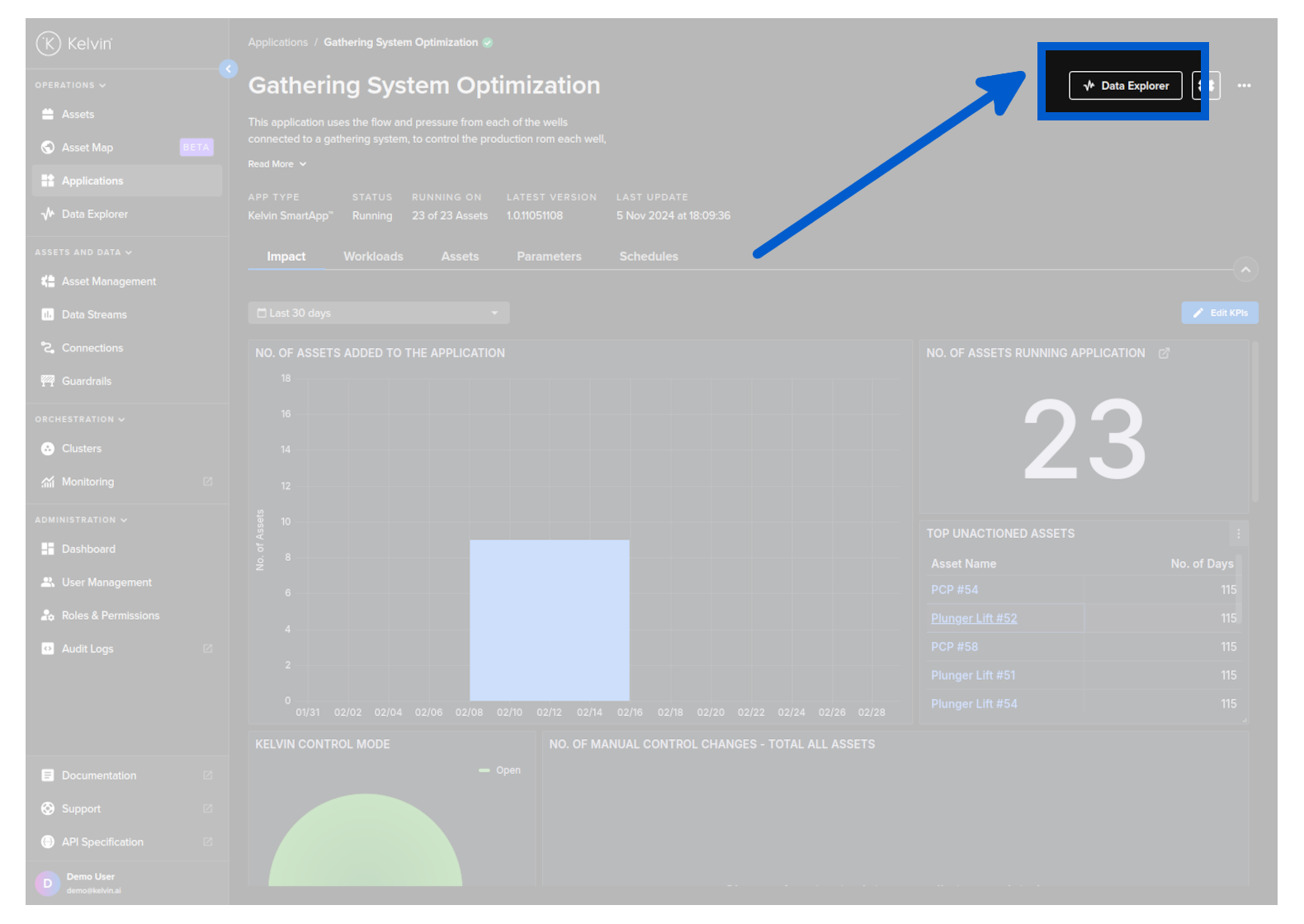The width and height of the screenshot is (1304, 924).
Task: Open the three-dot more options menu
Action: tap(1244, 86)
